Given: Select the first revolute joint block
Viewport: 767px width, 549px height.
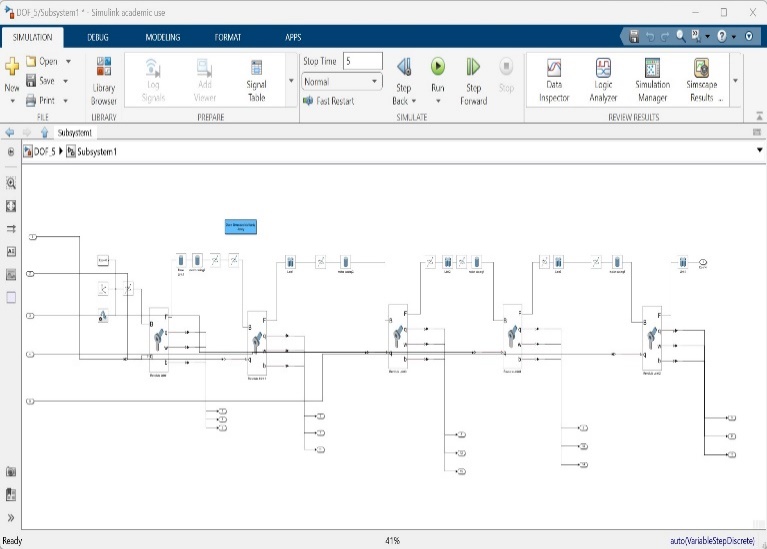Looking at the screenshot, I should (x=158, y=340).
